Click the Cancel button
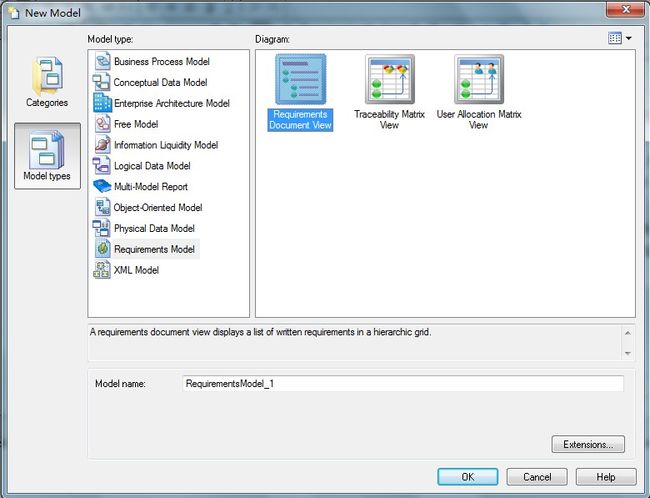 point(537,477)
